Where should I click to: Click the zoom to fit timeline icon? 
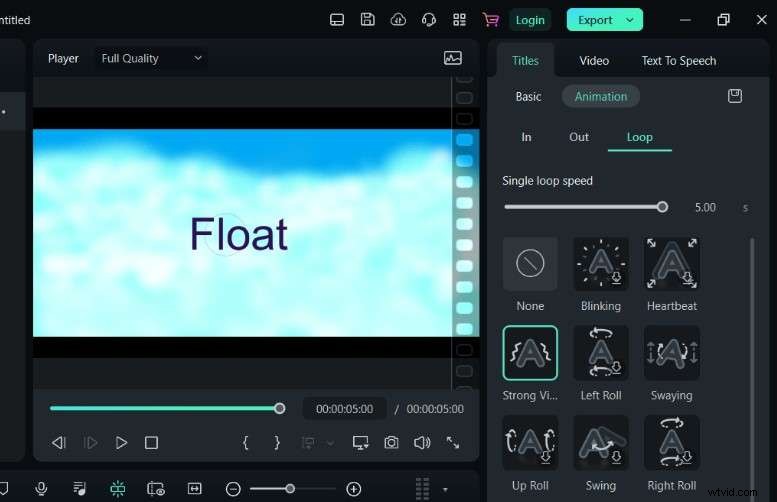coord(195,489)
